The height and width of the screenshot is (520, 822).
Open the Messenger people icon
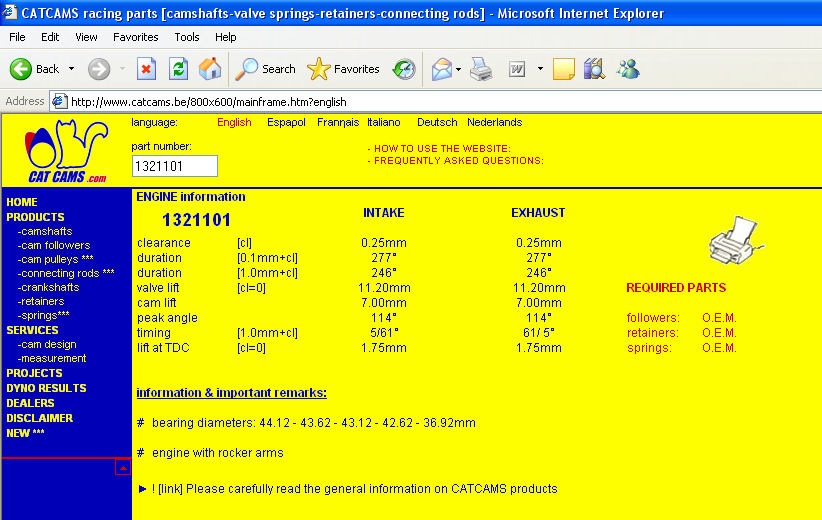[628, 69]
